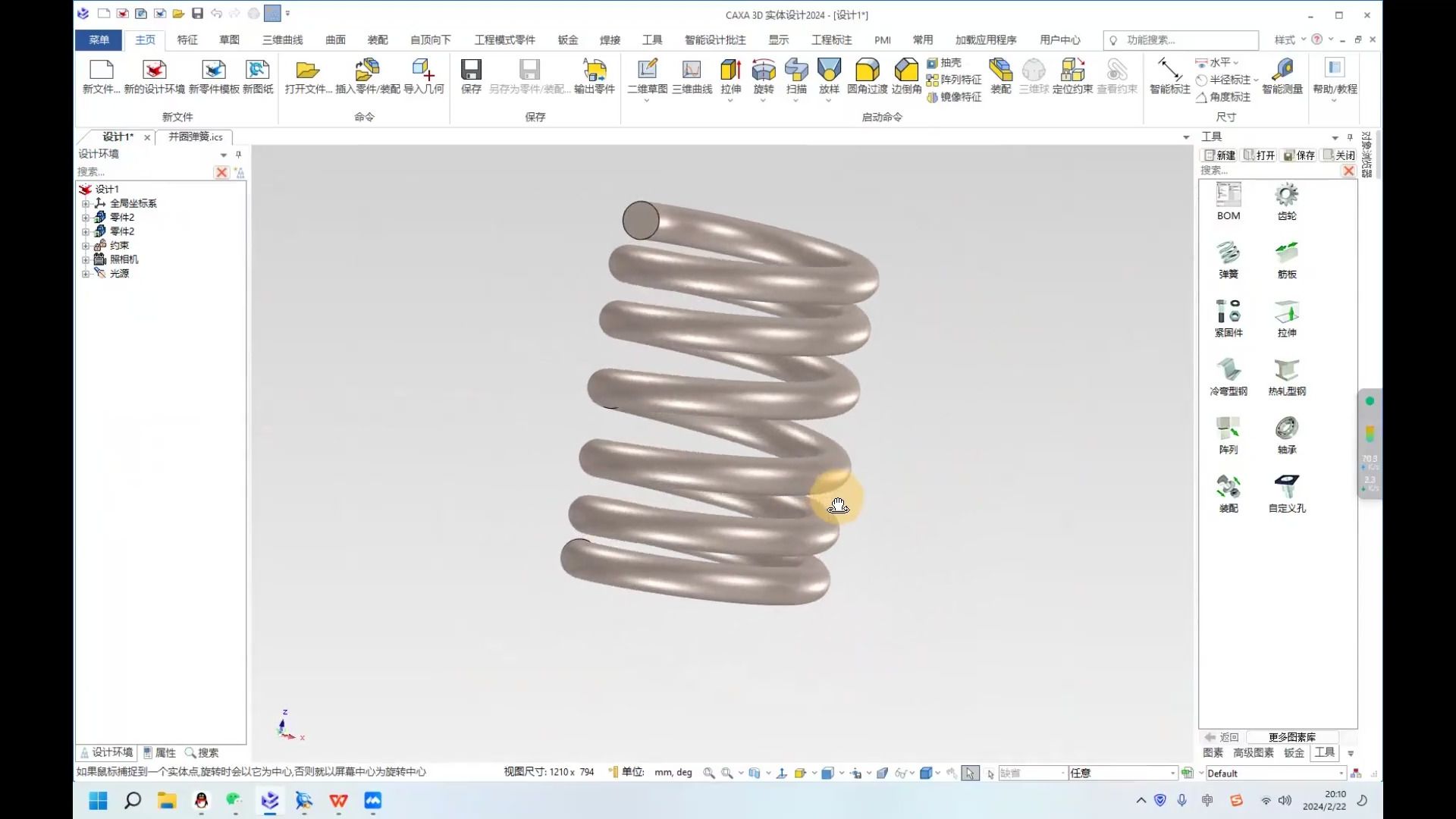Screen dimensions: 1456x819
Task: Click the 新文件 new file icon
Action: click(x=101, y=77)
